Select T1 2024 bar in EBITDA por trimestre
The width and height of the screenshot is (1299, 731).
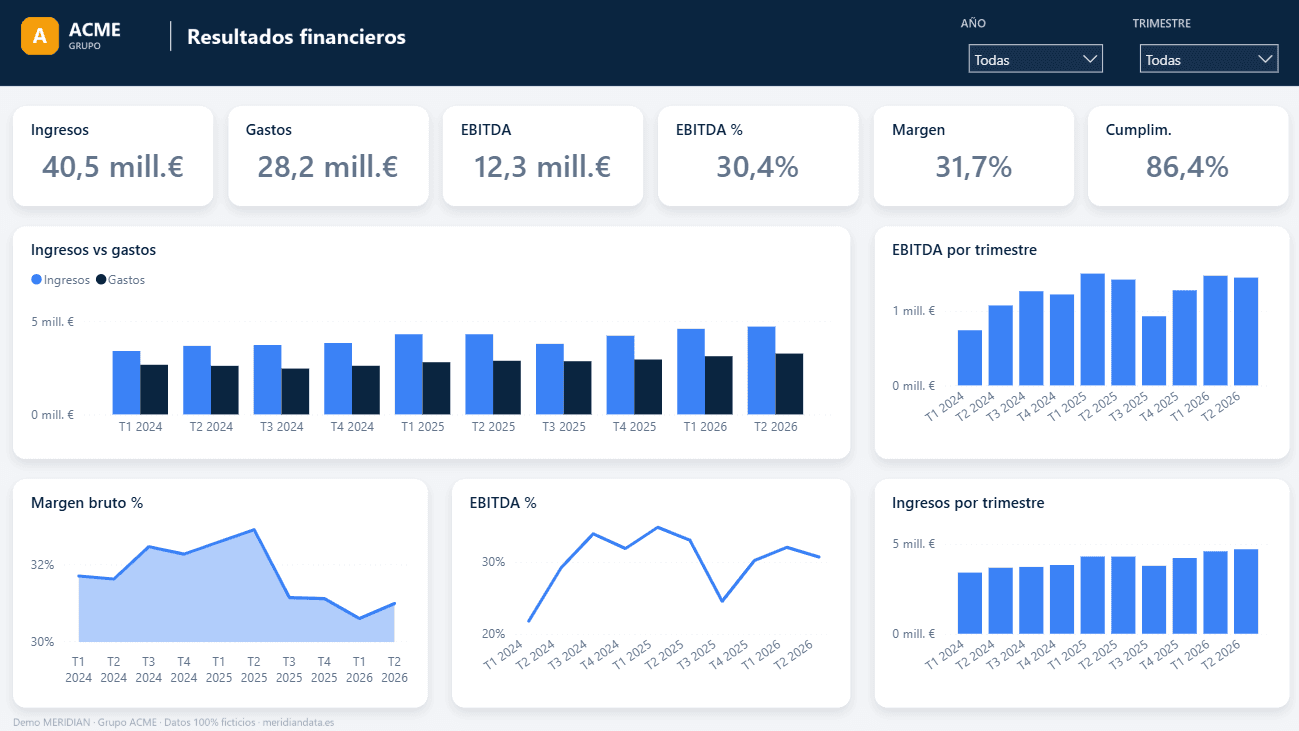(x=970, y=358)
